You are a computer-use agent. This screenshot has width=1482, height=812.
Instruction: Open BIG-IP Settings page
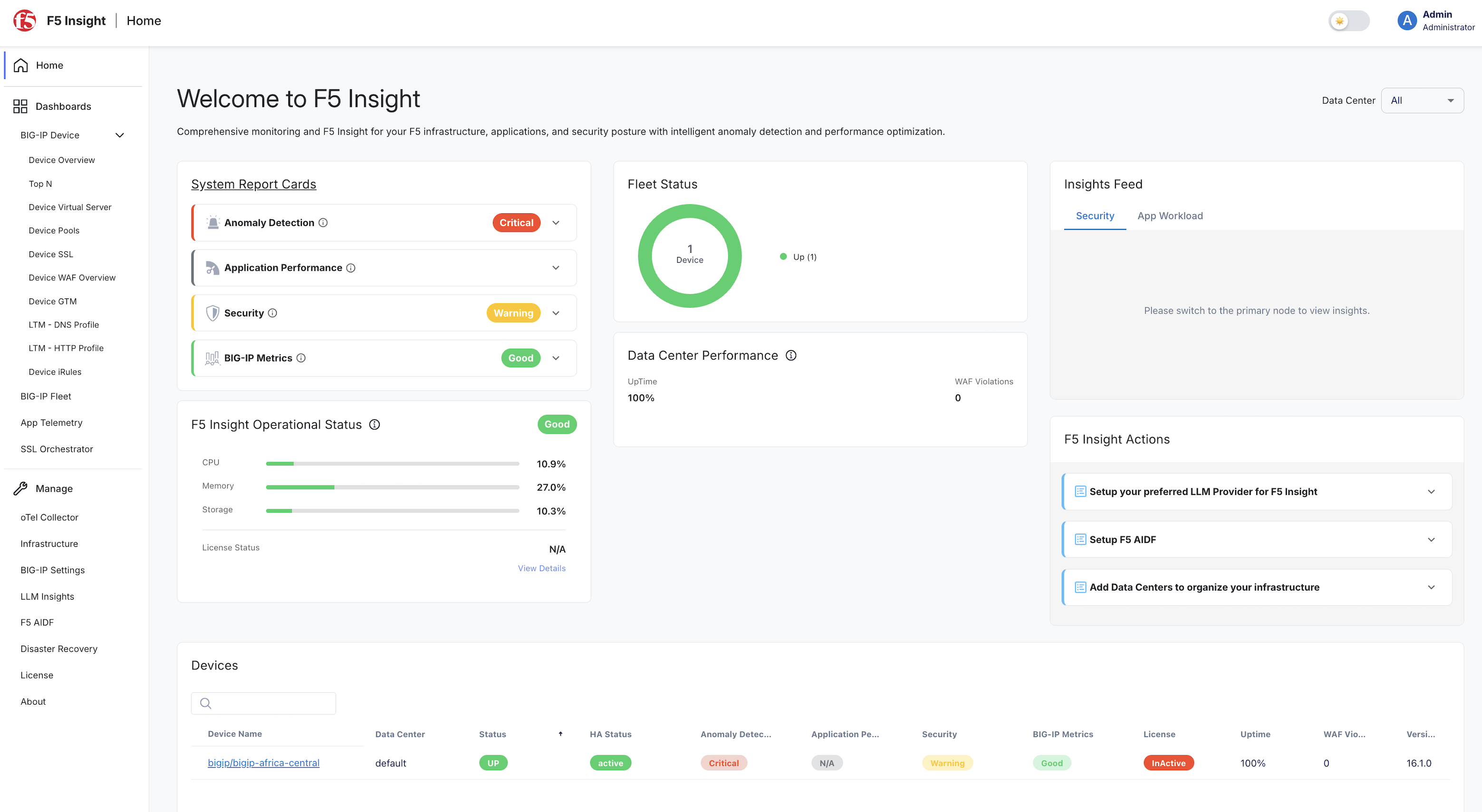tap(52, 570)
